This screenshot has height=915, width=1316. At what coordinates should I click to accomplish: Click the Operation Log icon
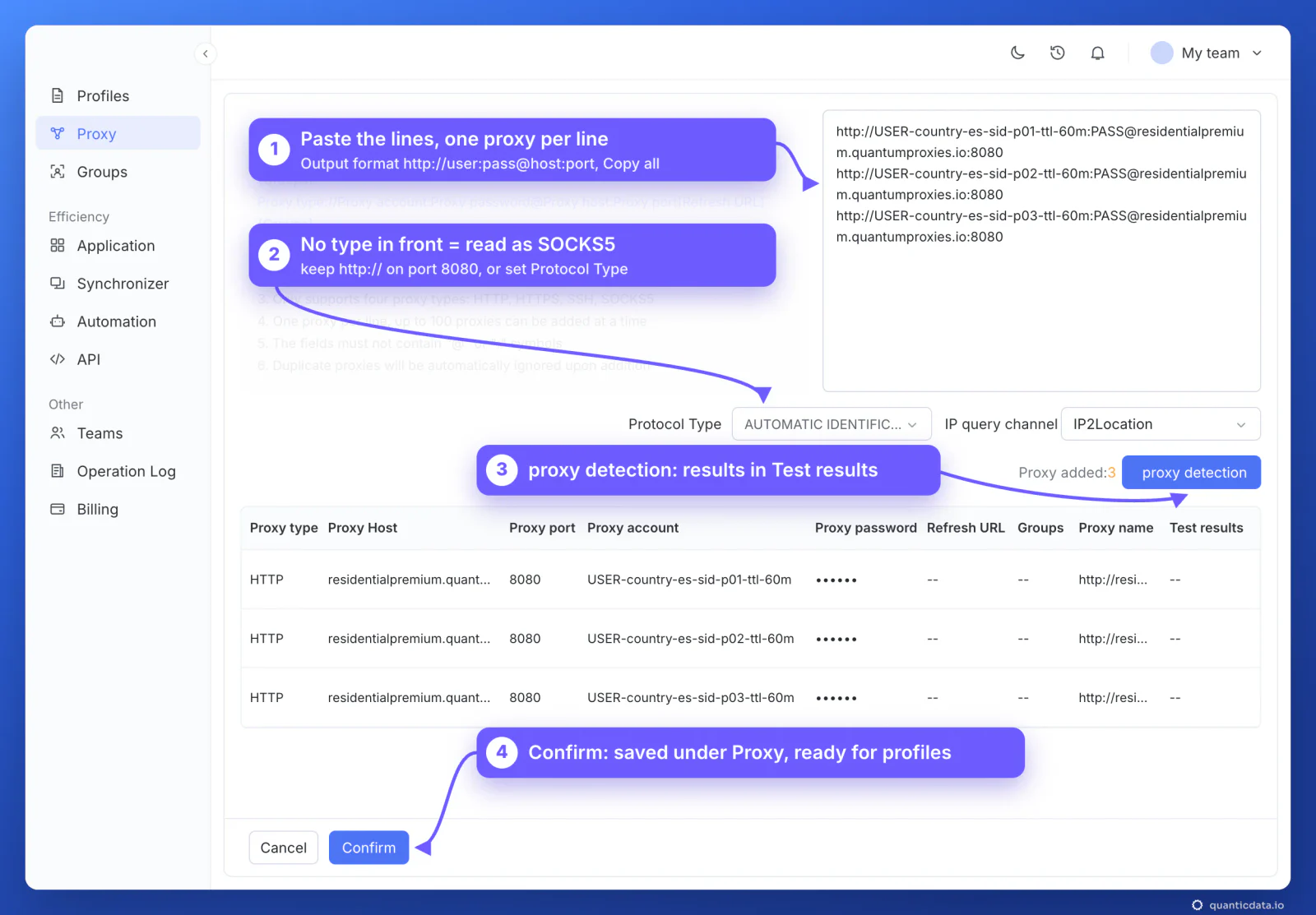[x=58, y=470]
